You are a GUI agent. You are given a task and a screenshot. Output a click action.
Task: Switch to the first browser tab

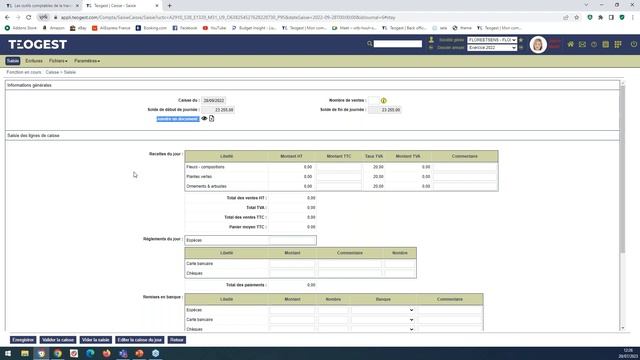tap(41, 6)
